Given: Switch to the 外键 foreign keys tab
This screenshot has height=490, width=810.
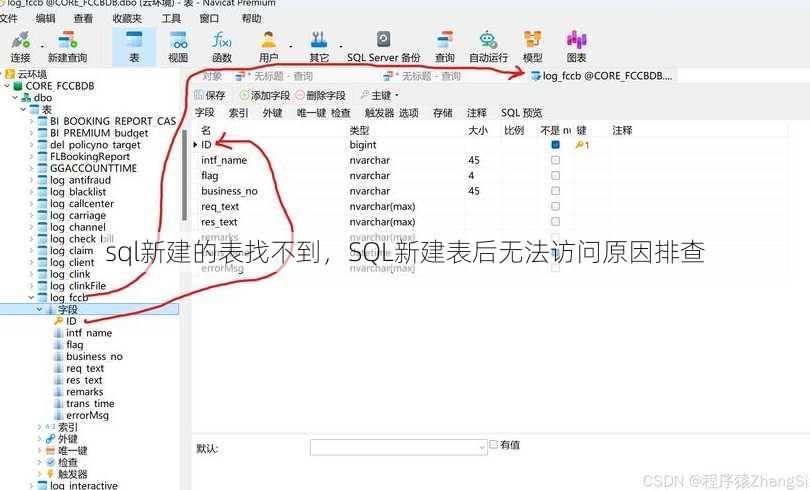Looking at the screenshot, I should pyautogui.click(x=272, y=113).
